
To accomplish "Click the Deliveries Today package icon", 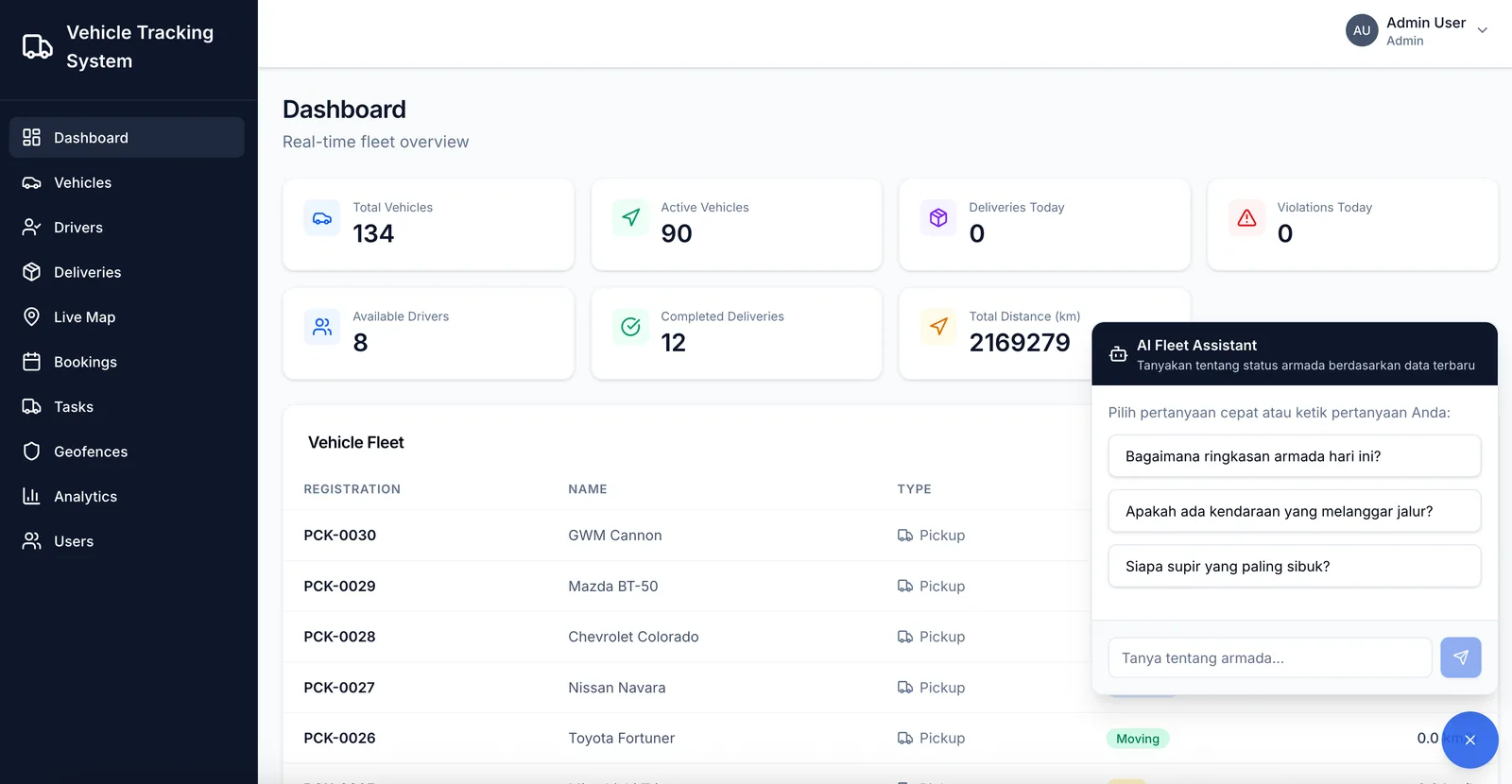I will click(938, 218).
